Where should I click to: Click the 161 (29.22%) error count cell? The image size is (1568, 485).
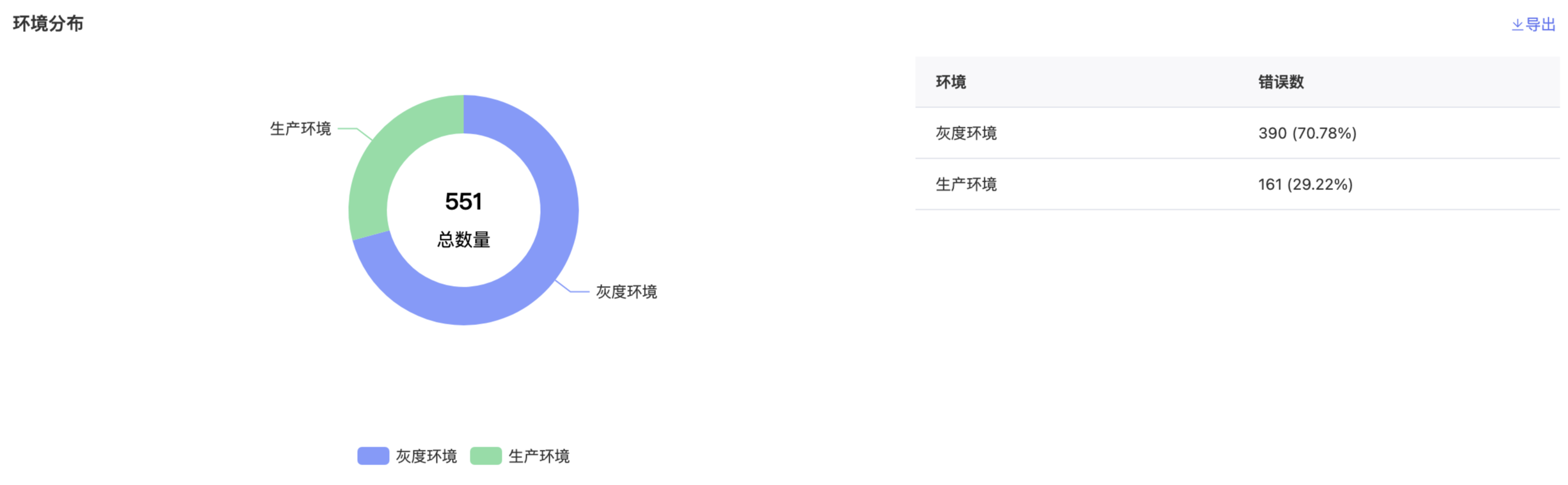pyautogui.click(x=1306, y=184)
